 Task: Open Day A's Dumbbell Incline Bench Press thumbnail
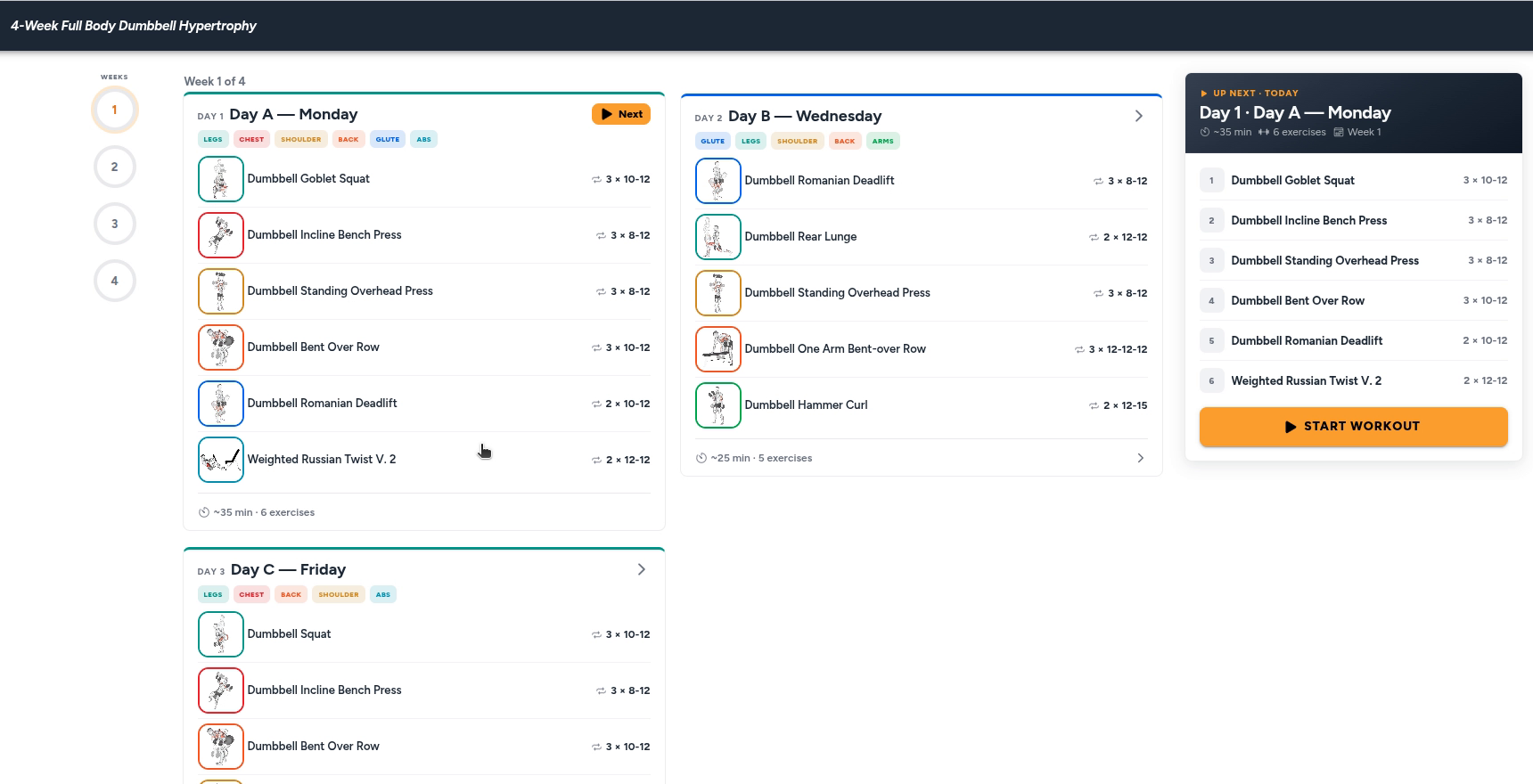[x=221, y=235]
